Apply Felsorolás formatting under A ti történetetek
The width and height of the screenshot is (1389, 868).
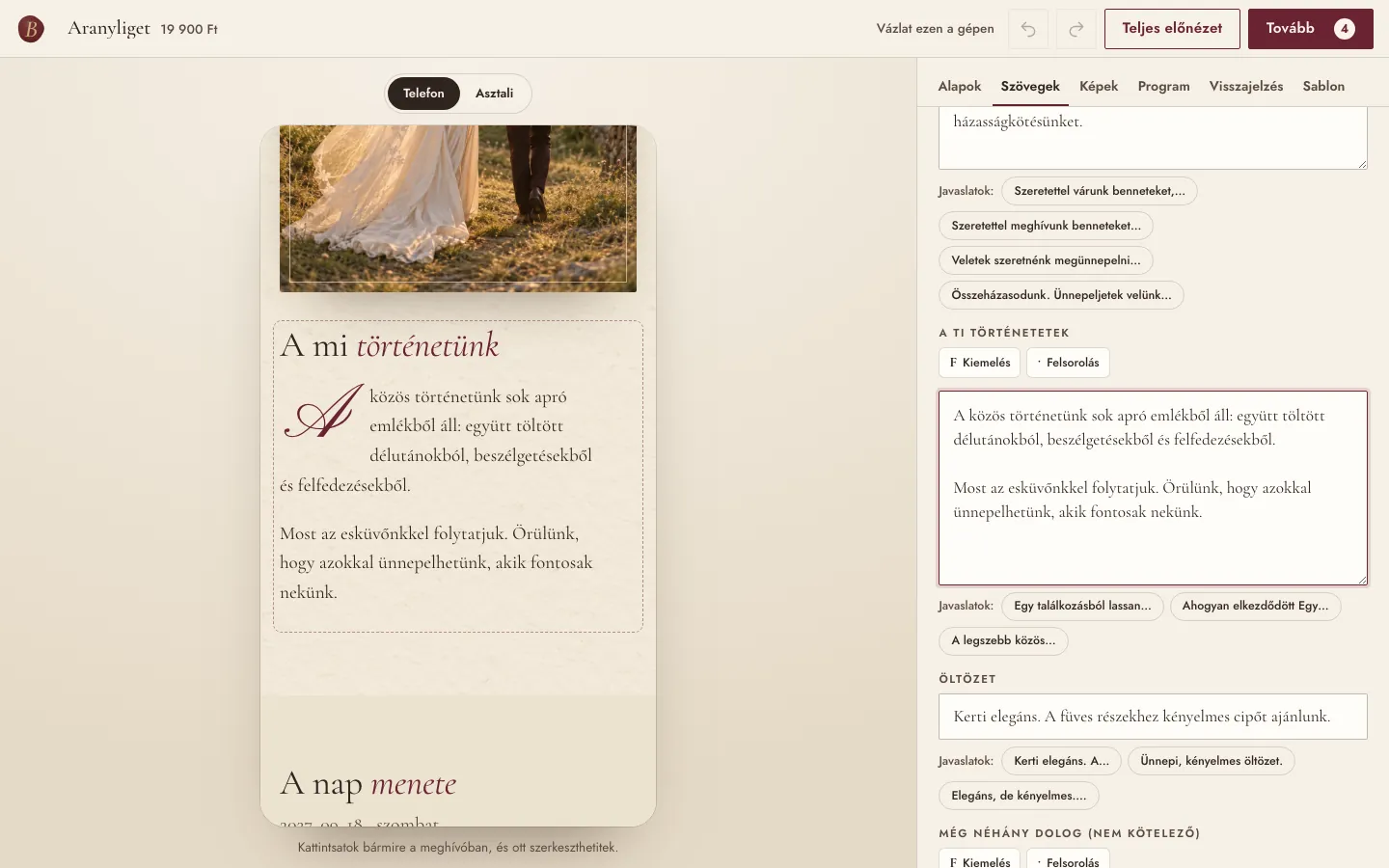[1068, 363]
